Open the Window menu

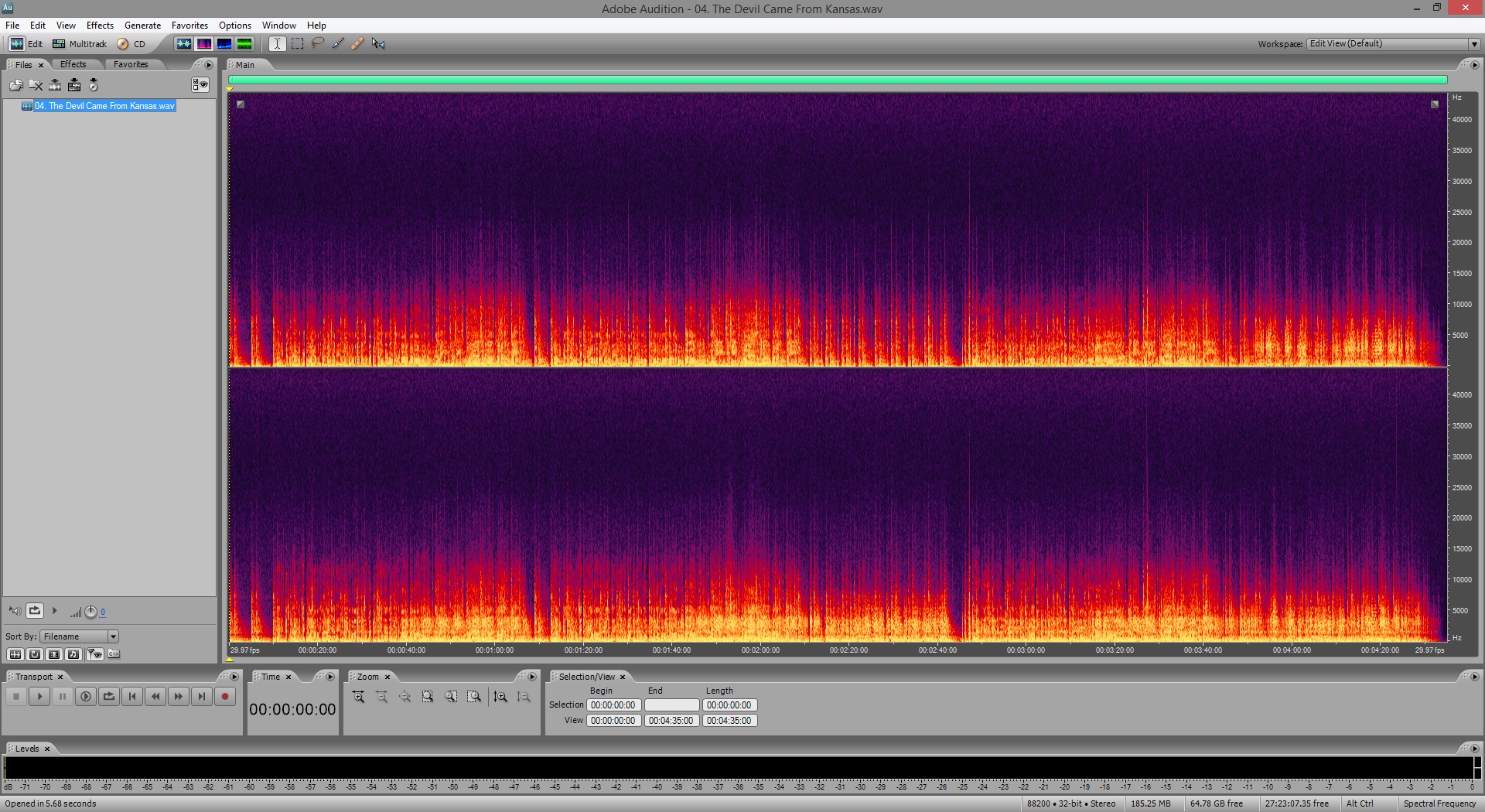(x=278, y=26)
